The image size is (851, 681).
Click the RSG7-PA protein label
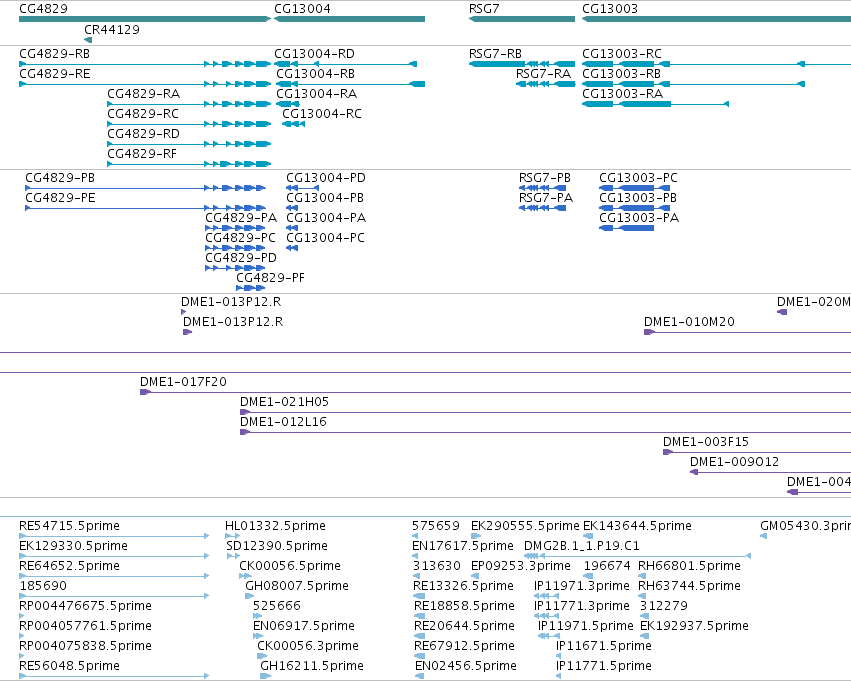[546, 198]
